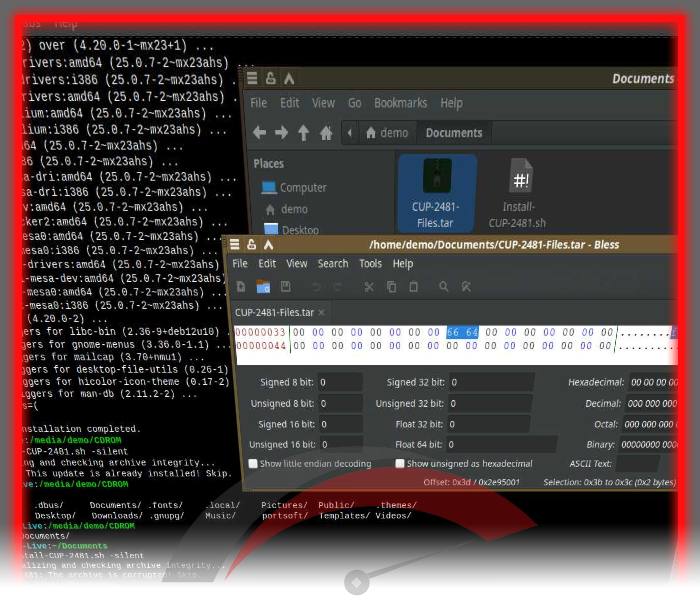Open file manager Edit menu
This screenshot has width=700, height=600.
click(290, 103)
